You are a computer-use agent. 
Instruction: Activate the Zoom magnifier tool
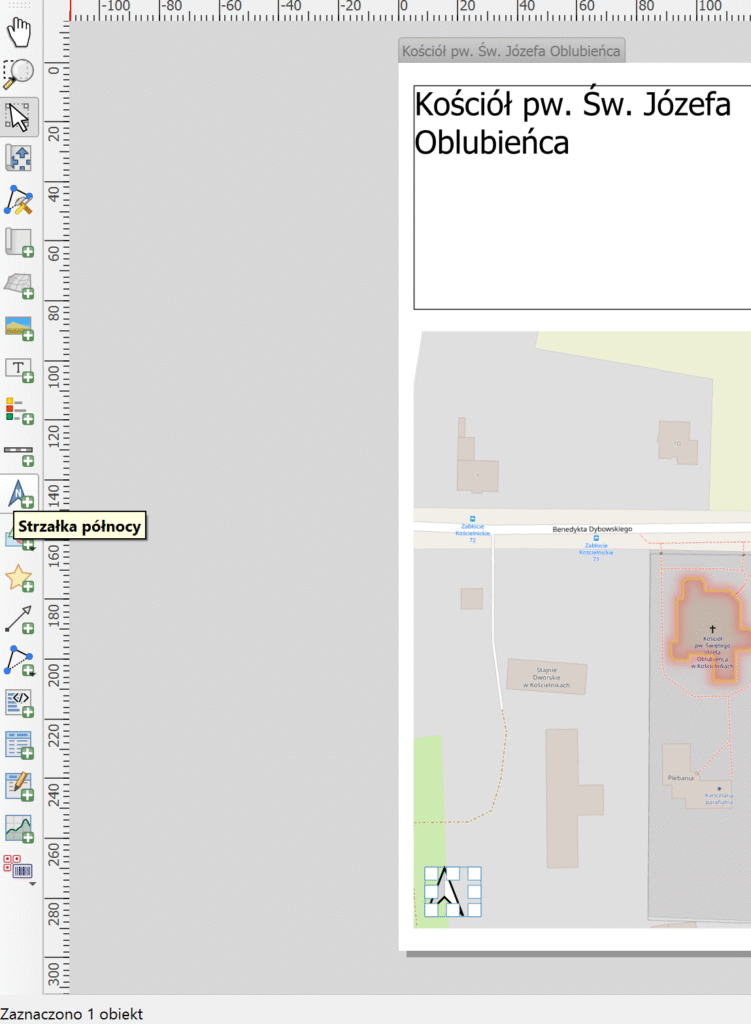[x=19, y=73]
